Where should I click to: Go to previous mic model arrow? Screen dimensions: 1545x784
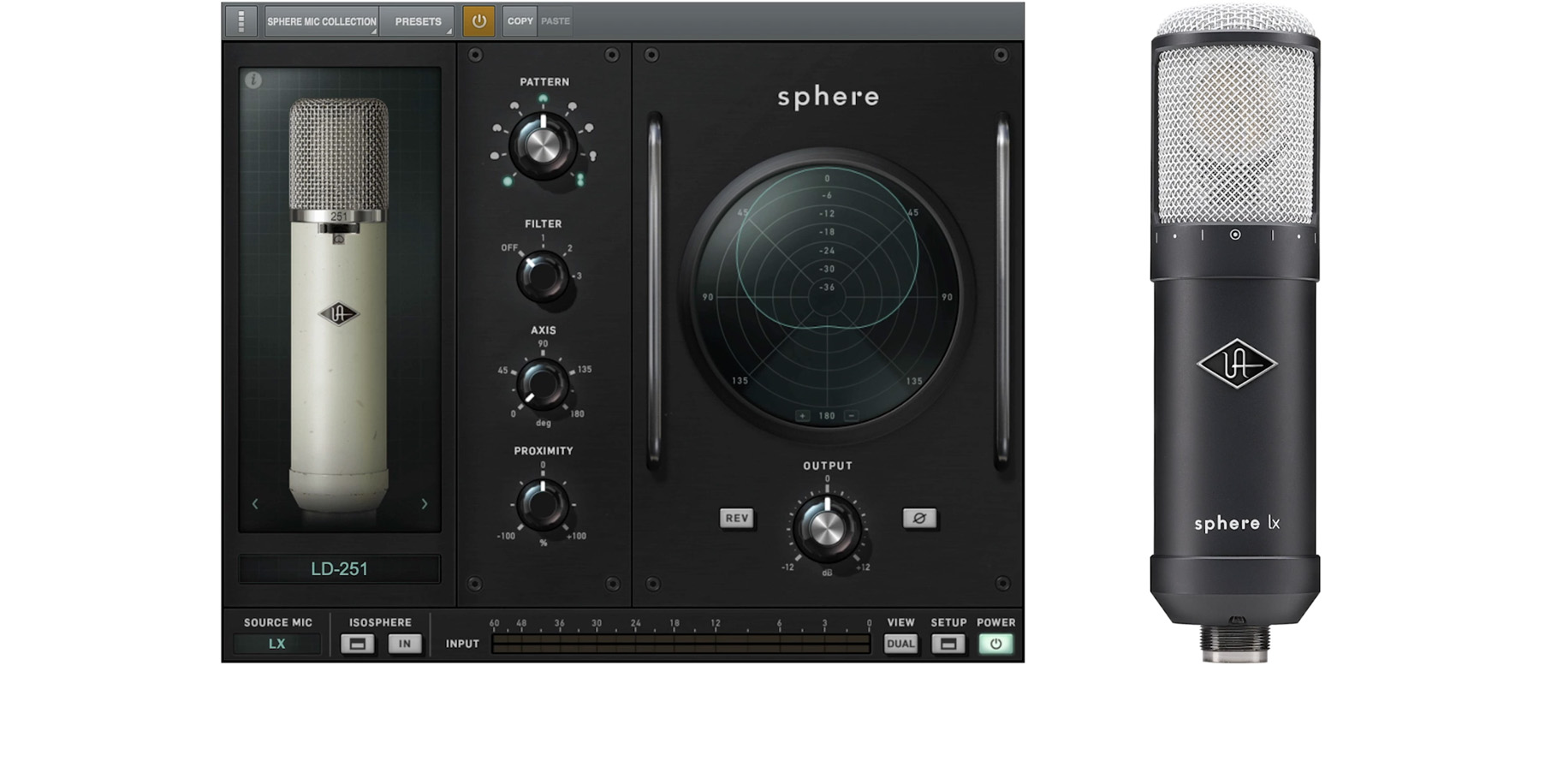(x=255, y=504)
